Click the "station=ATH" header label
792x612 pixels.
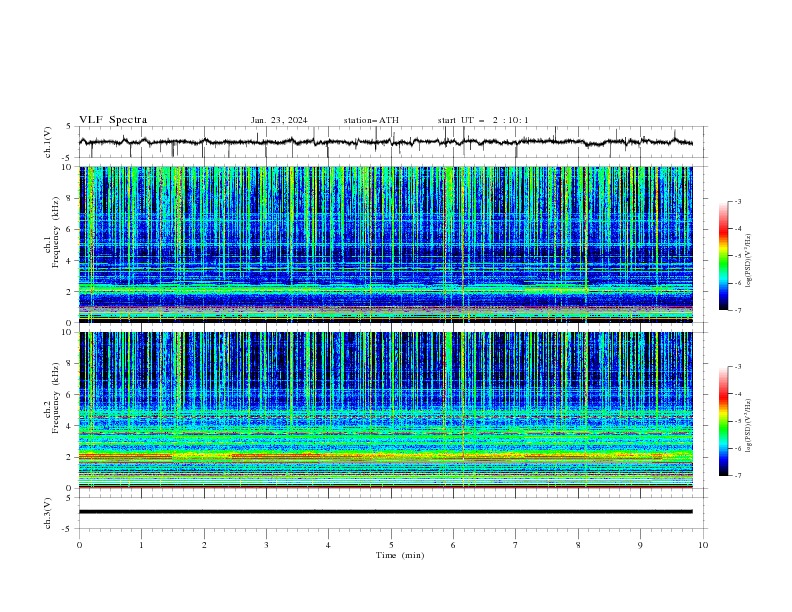tap(371, 120)
